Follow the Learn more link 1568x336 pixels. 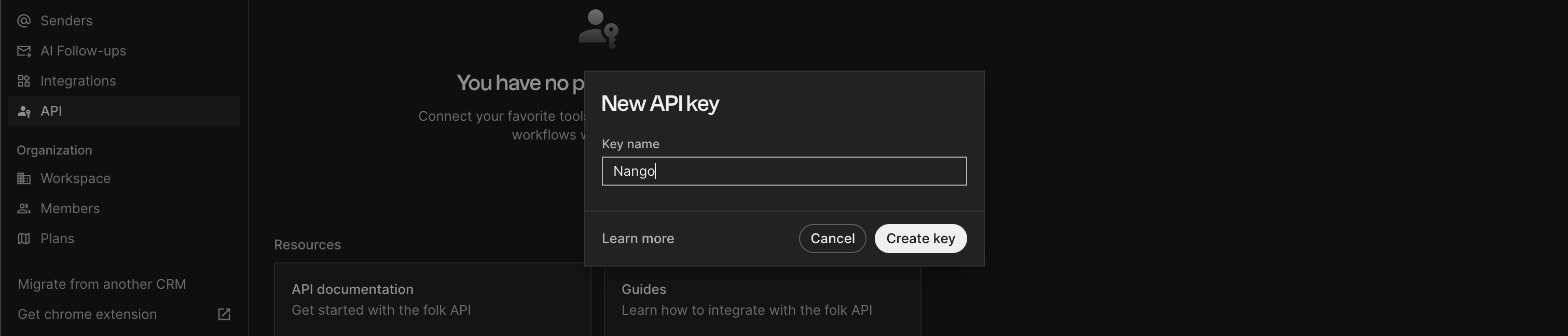tap(637, 239)
